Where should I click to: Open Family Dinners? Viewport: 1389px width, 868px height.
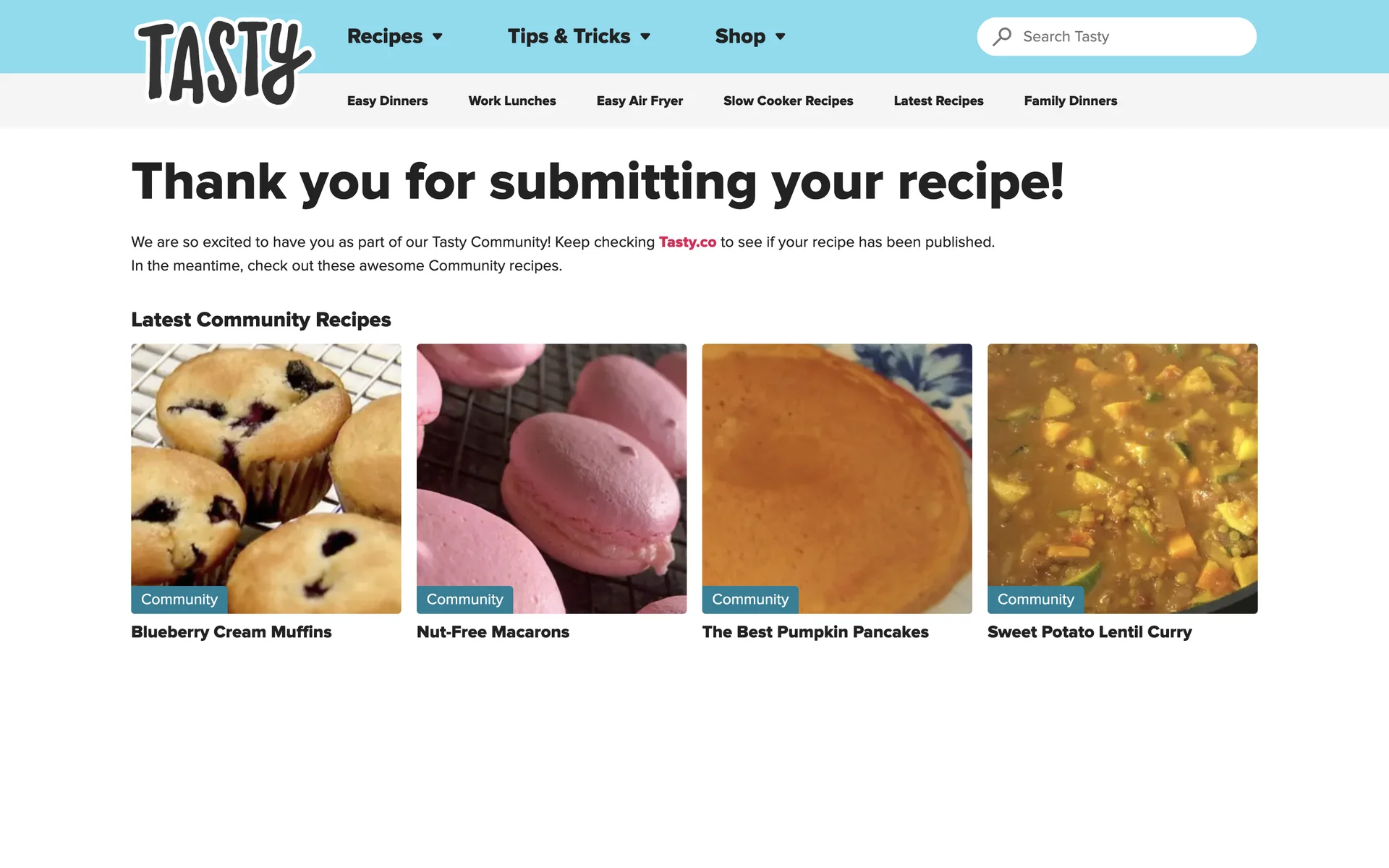coord(1070,101)
